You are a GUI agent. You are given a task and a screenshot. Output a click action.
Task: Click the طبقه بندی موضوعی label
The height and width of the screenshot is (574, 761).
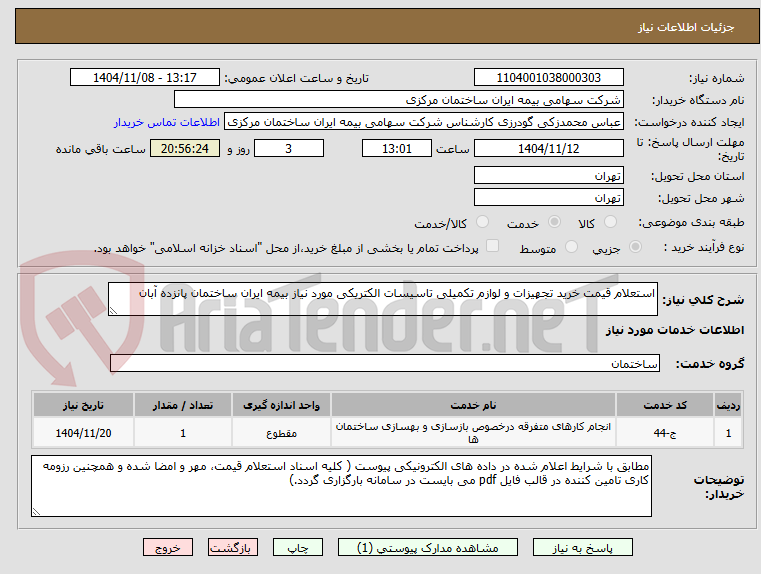pyautogui.click(x=691, y=223)
